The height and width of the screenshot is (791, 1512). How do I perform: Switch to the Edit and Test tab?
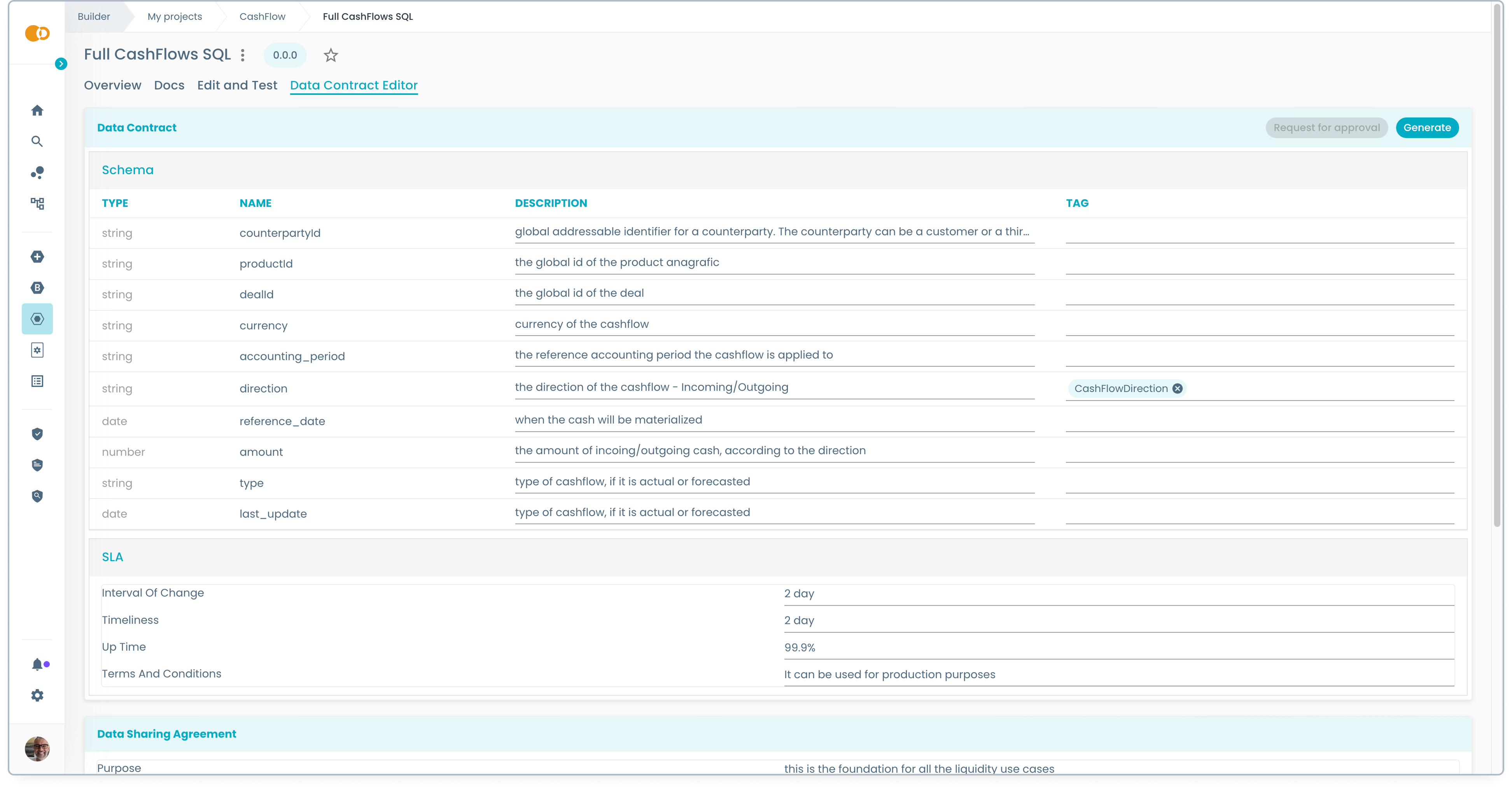coord(236,85)
